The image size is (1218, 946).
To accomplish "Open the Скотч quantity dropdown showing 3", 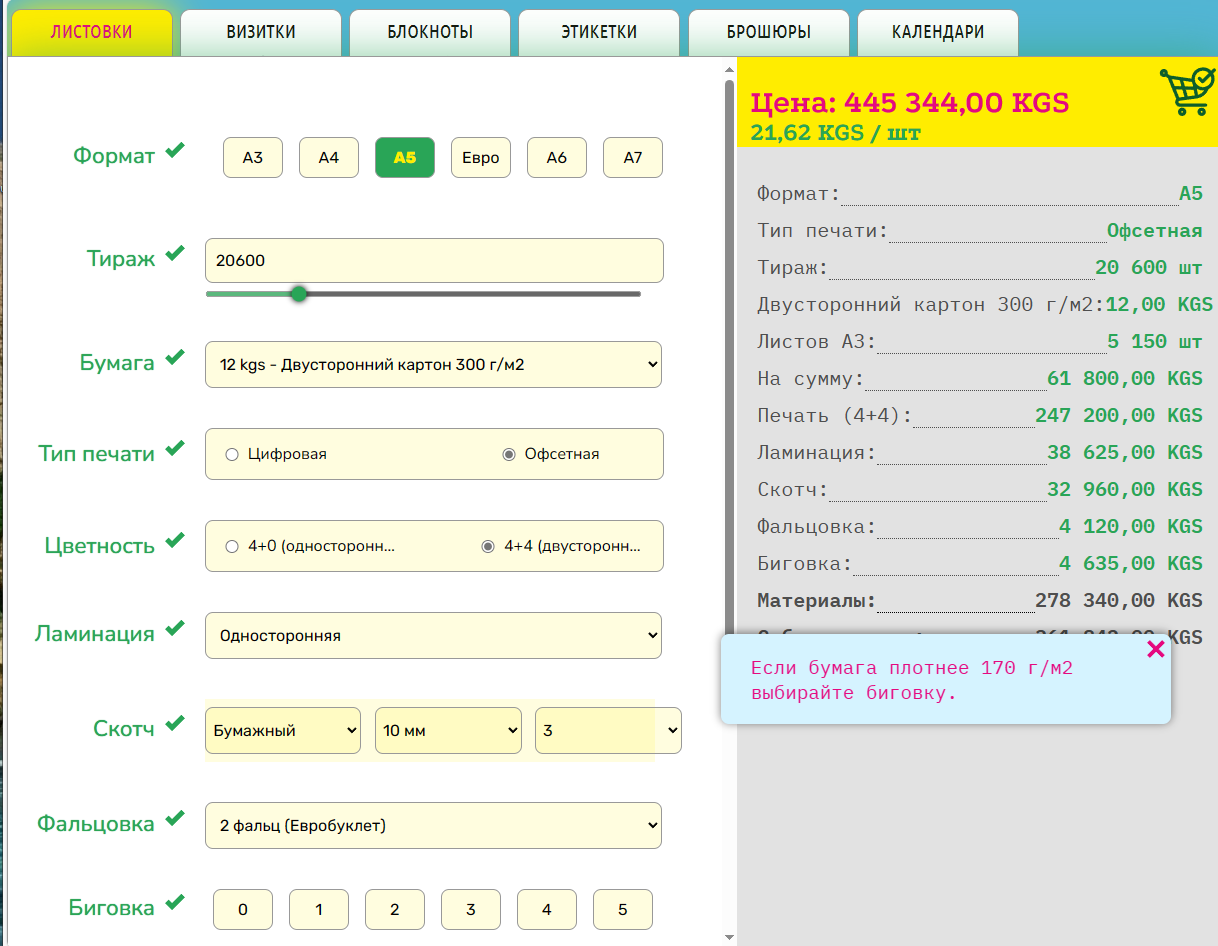I will (608, 730).
